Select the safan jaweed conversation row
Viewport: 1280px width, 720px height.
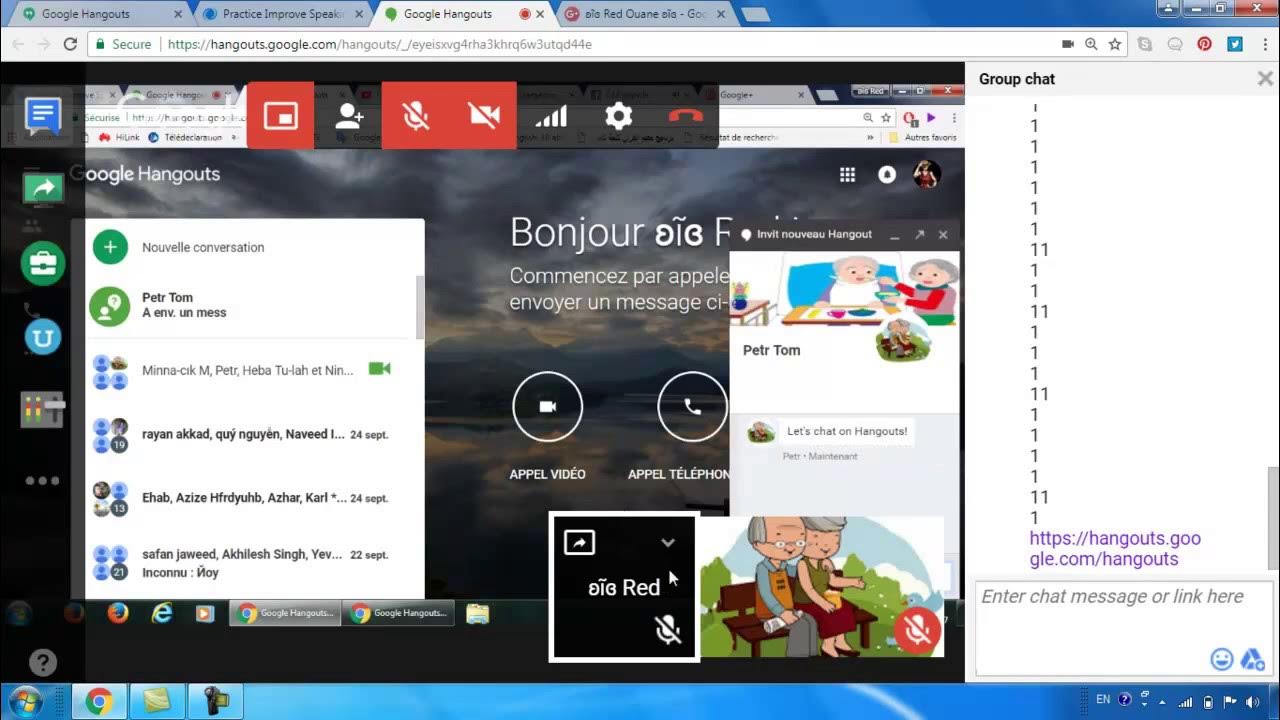tap(250, 563)
